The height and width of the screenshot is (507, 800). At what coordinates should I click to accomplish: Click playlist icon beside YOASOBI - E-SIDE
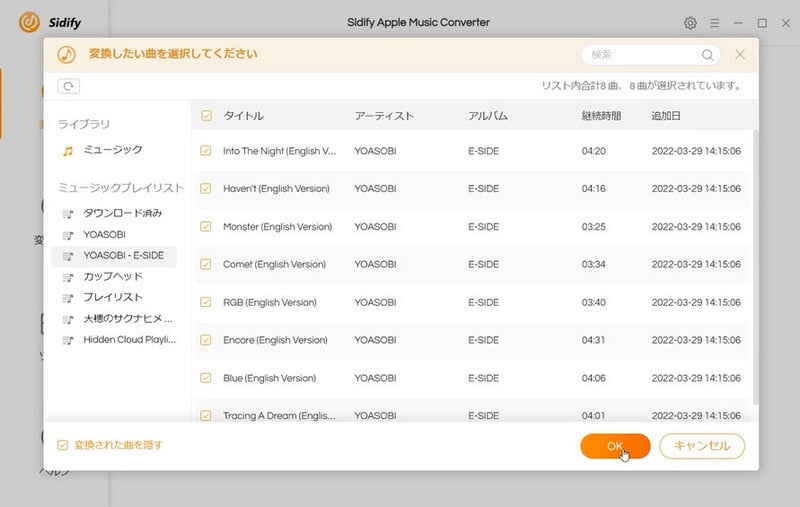coord(68,256)
